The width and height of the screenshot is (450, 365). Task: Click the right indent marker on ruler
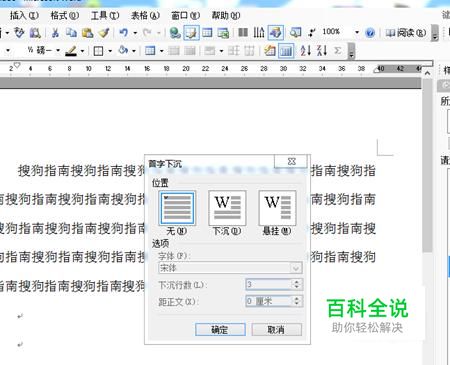pos(377,69)
